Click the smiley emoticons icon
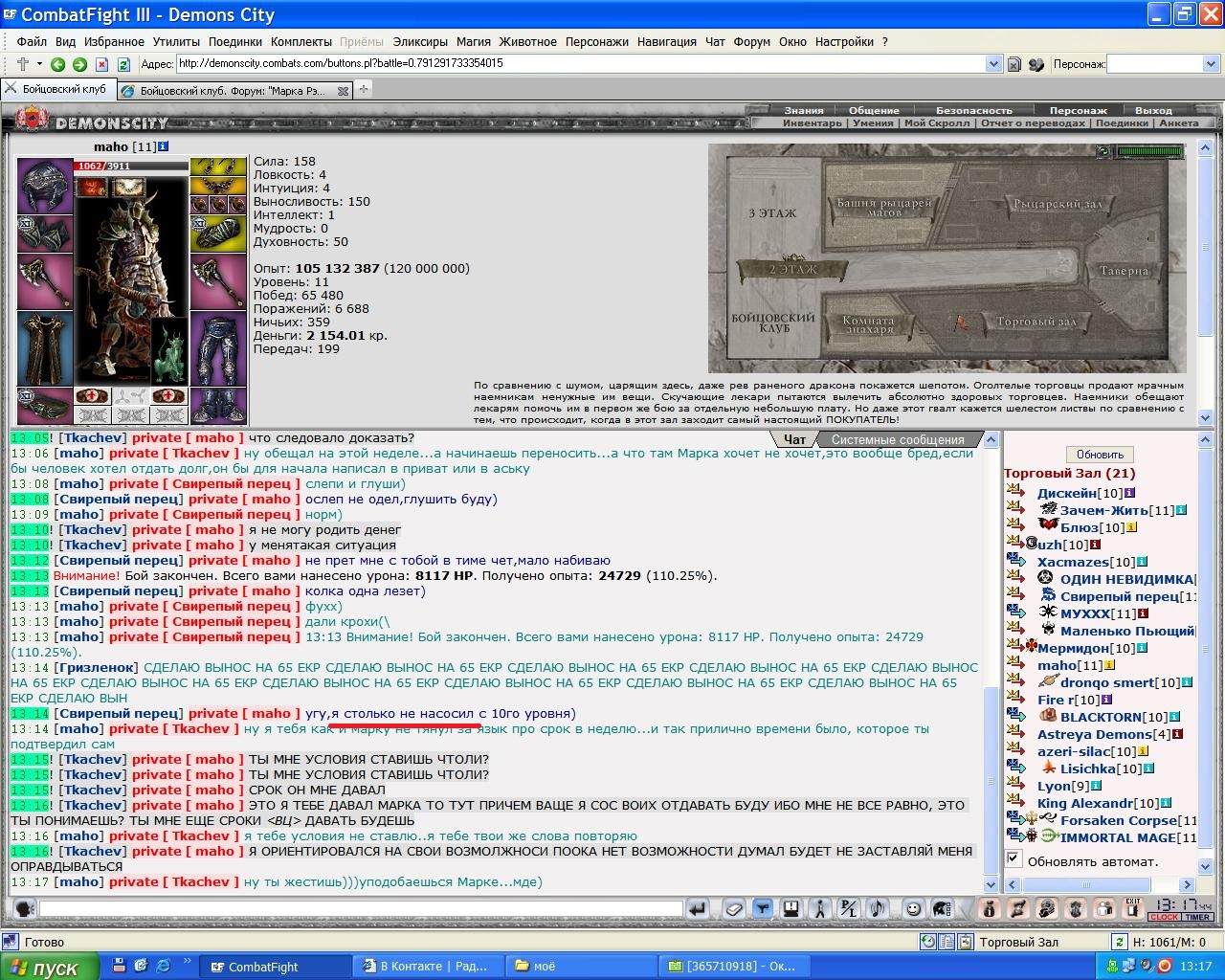This screenshot has width=1225, height=980. click(x=914, y=909)
